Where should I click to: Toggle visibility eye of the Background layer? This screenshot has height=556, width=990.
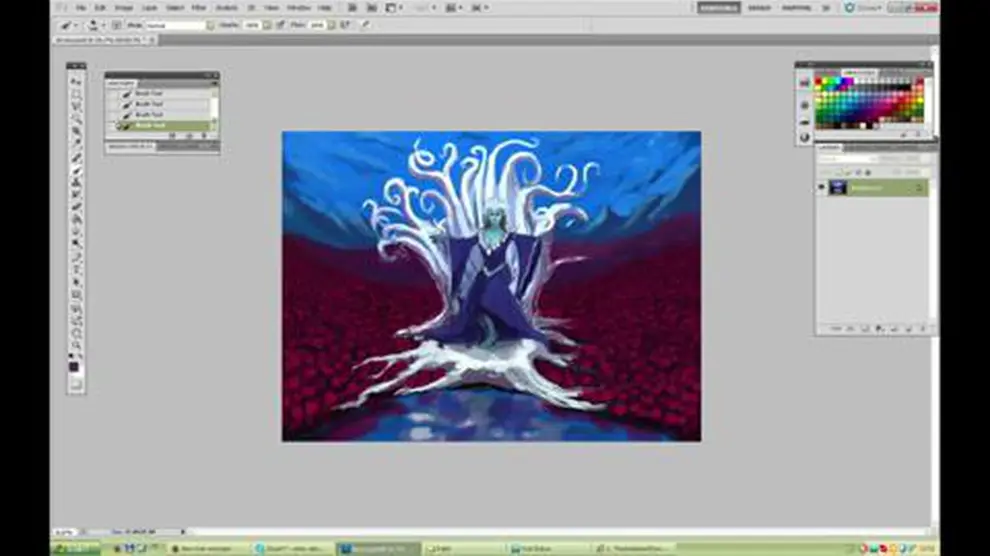coord(822,187)
